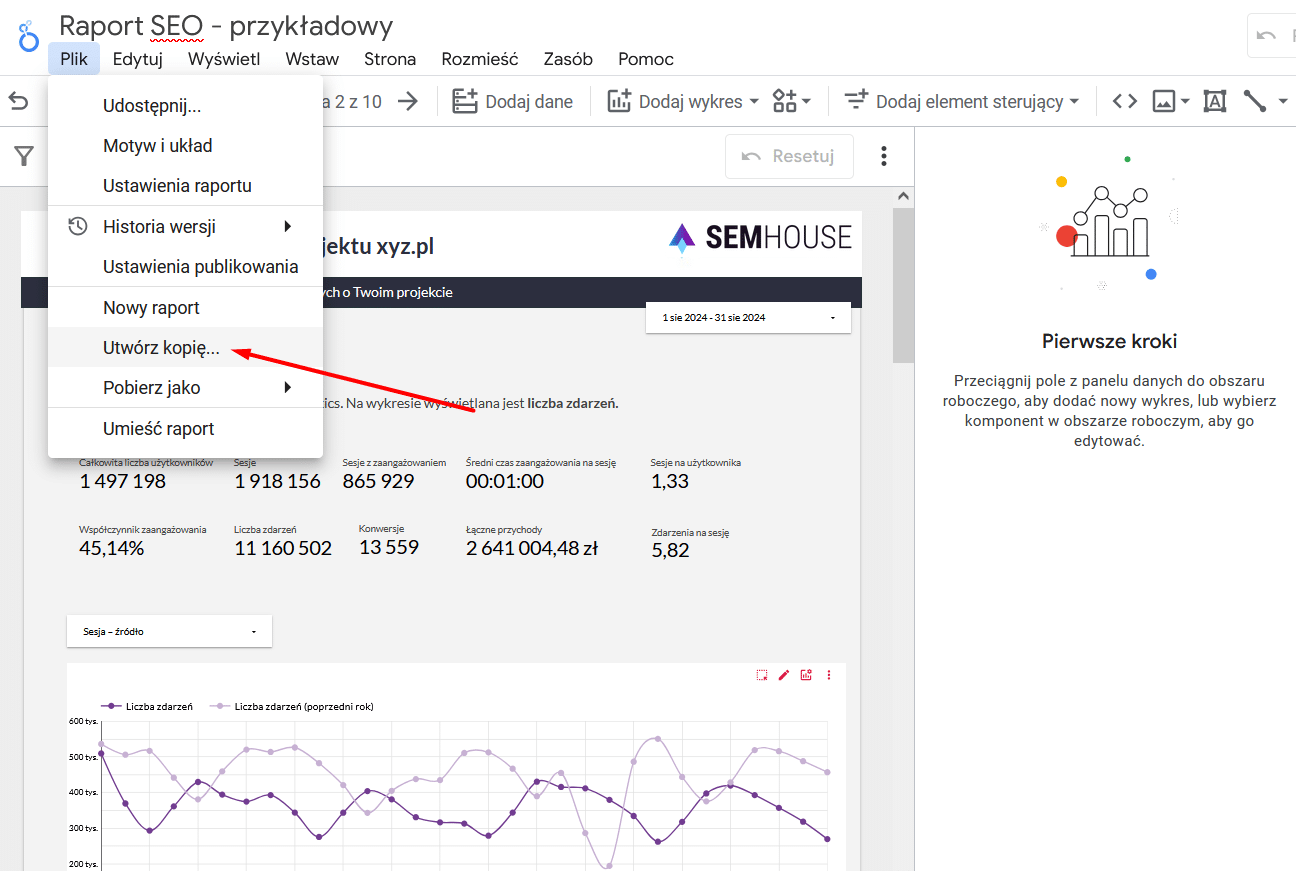Screen dimensions: 1296x871
Task: Click the Dodaj dane database icon
Action: (465, 101)
